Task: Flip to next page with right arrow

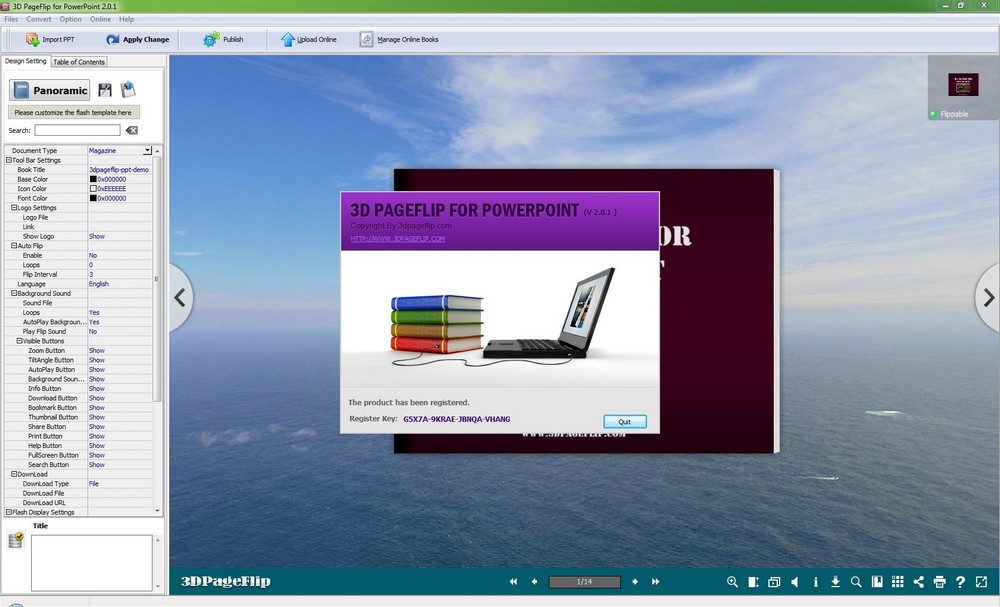Action: [988, 297]
